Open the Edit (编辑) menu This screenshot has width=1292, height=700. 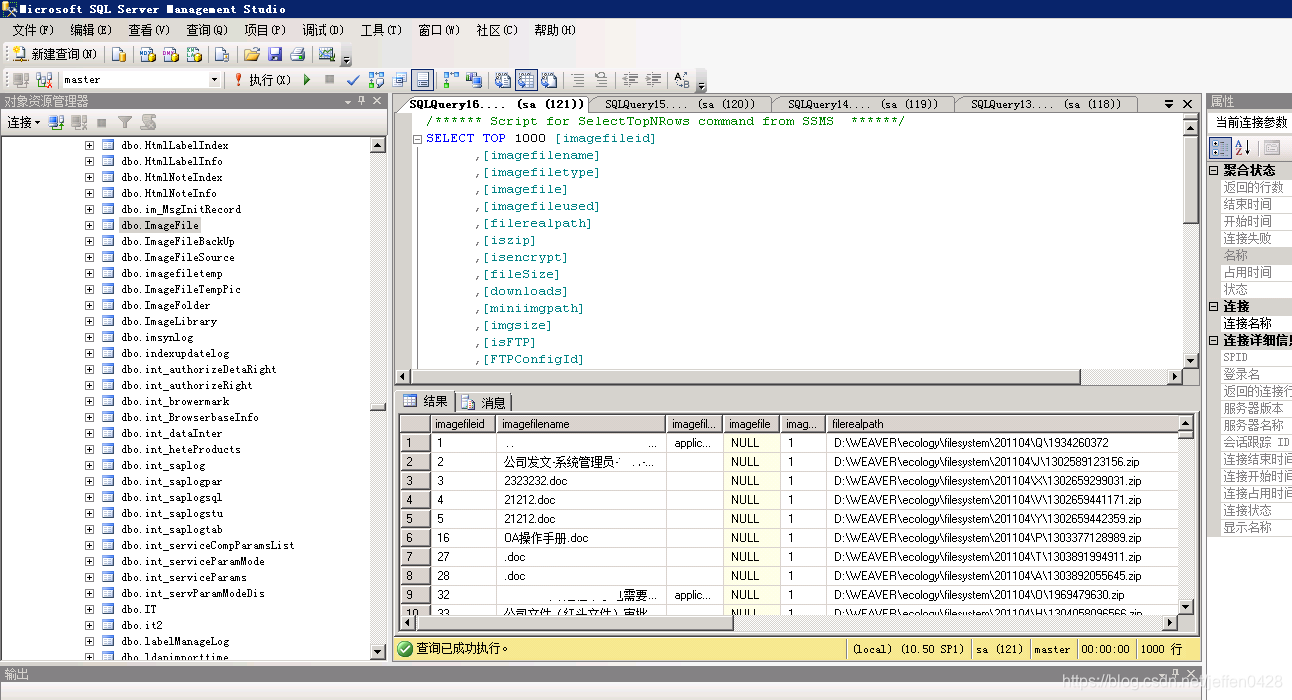point(91,30)
